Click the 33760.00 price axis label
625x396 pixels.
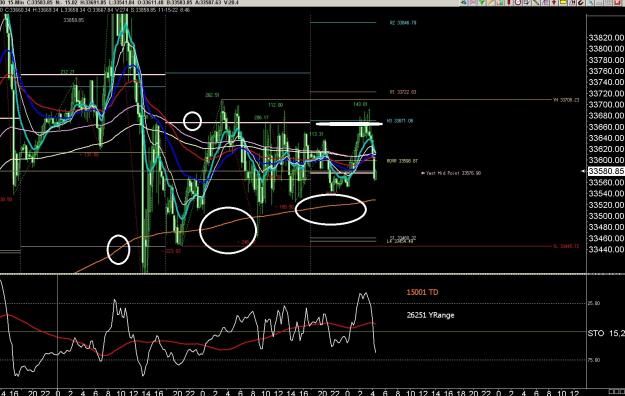tap(606, 71)
